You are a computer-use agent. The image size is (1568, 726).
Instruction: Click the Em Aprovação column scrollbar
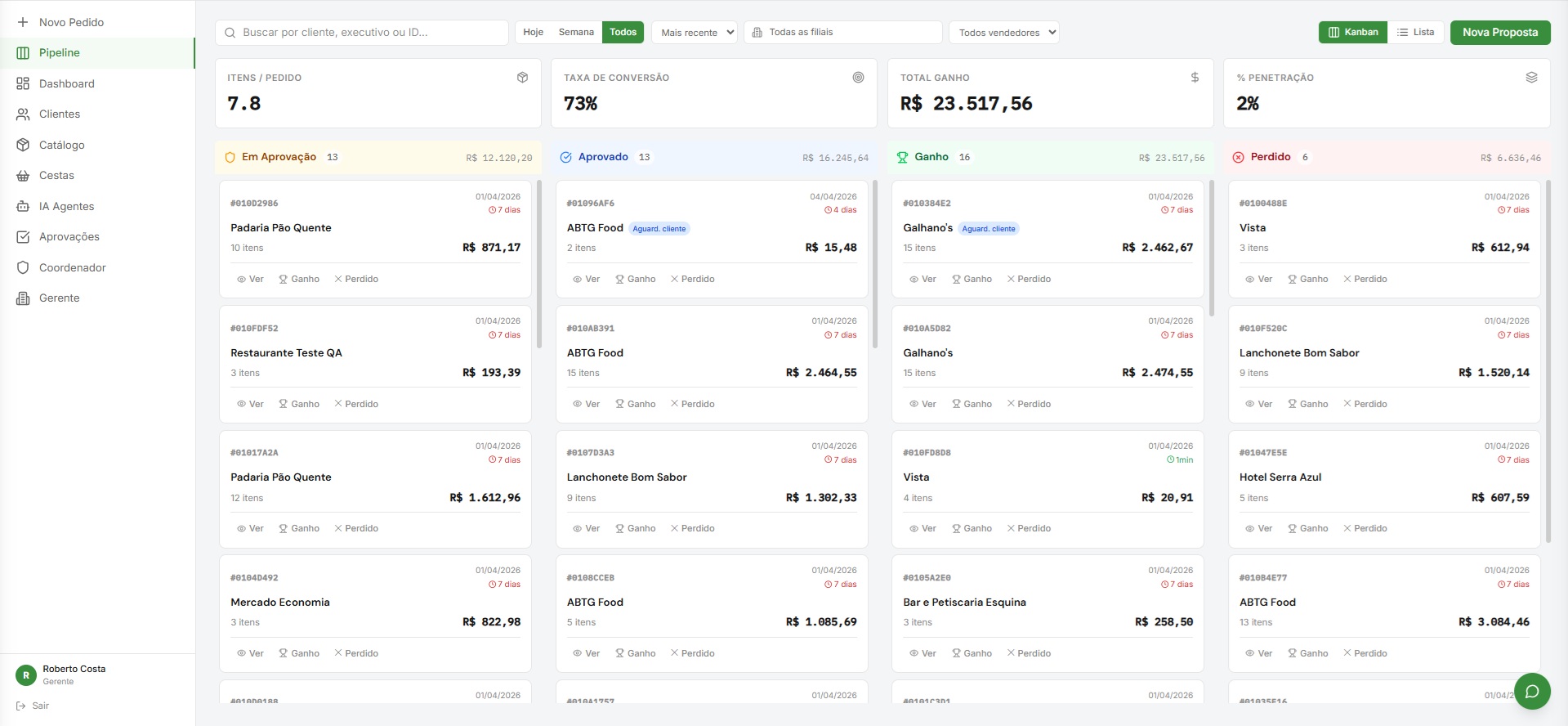(539, 264)
